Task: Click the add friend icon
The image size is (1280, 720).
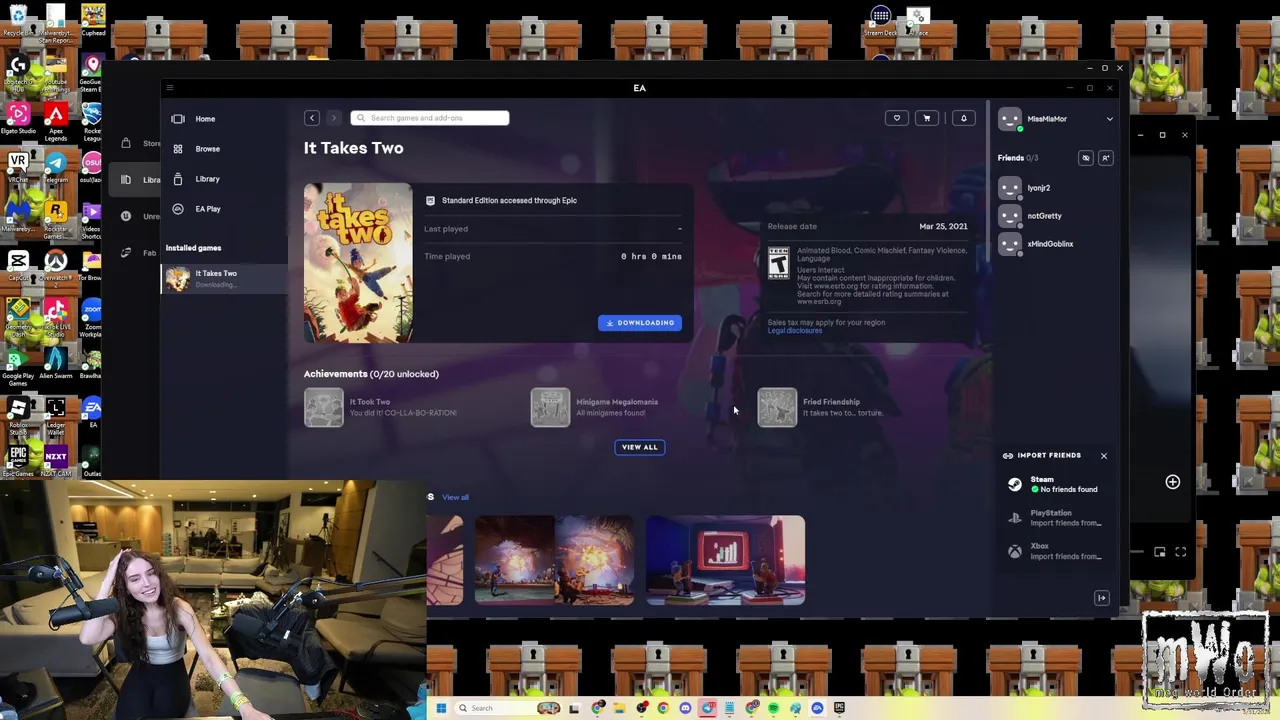Action: click(1106, 158)
